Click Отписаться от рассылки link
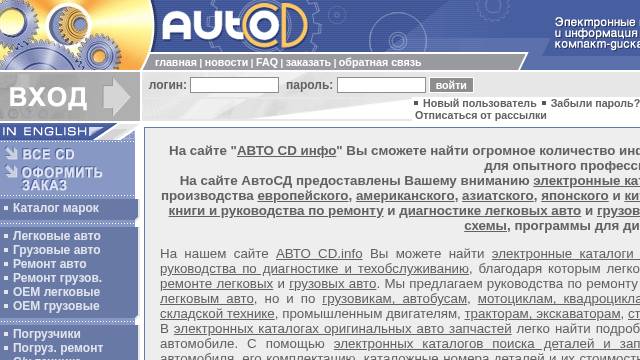Viewport: 640px width, 360px height. click(480, 116)
